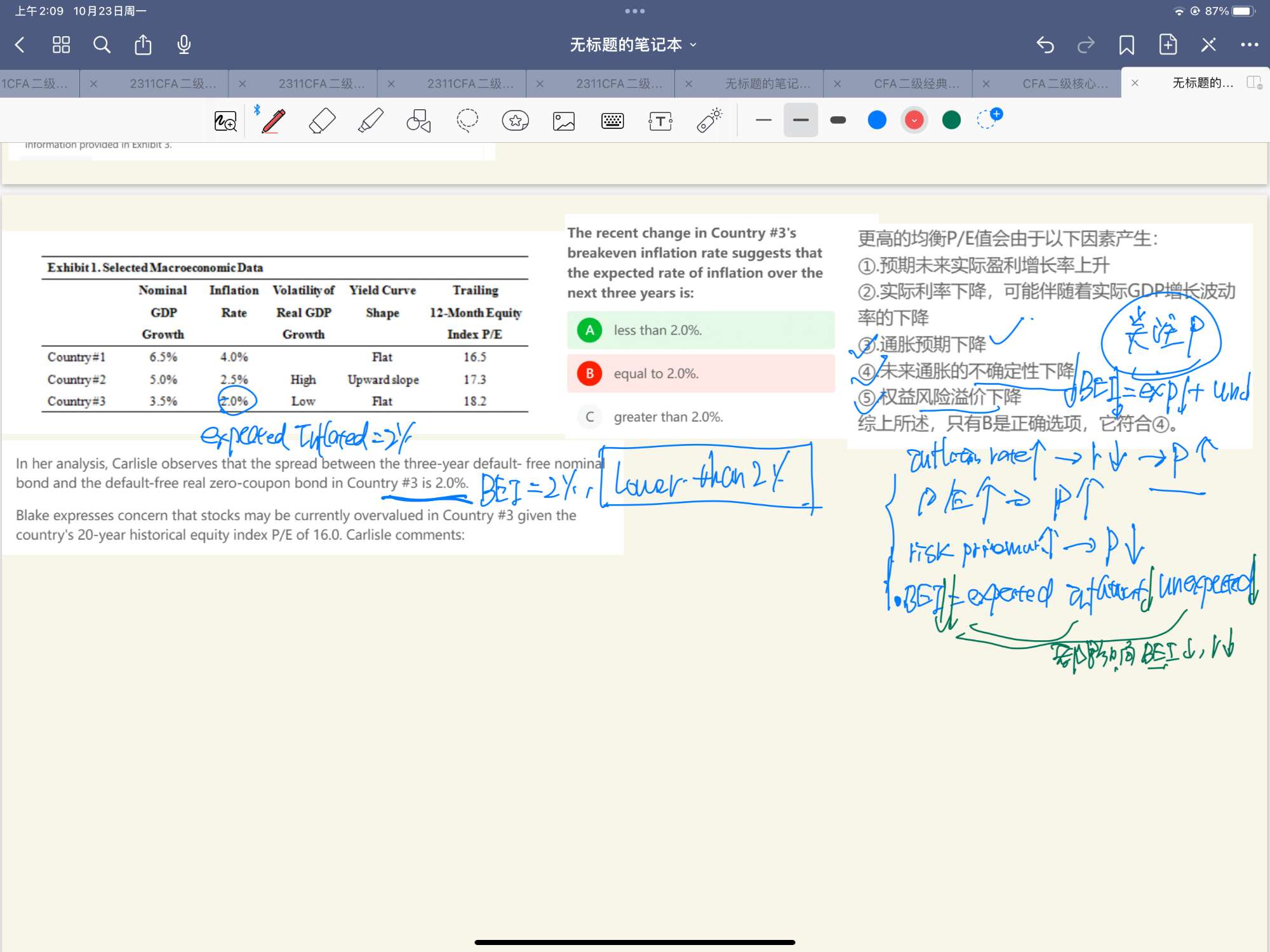Open the shapes tool
Image resolution: width=1270 pixels, height=952 pixels.
pyautogui.click(x=418, y=120)
